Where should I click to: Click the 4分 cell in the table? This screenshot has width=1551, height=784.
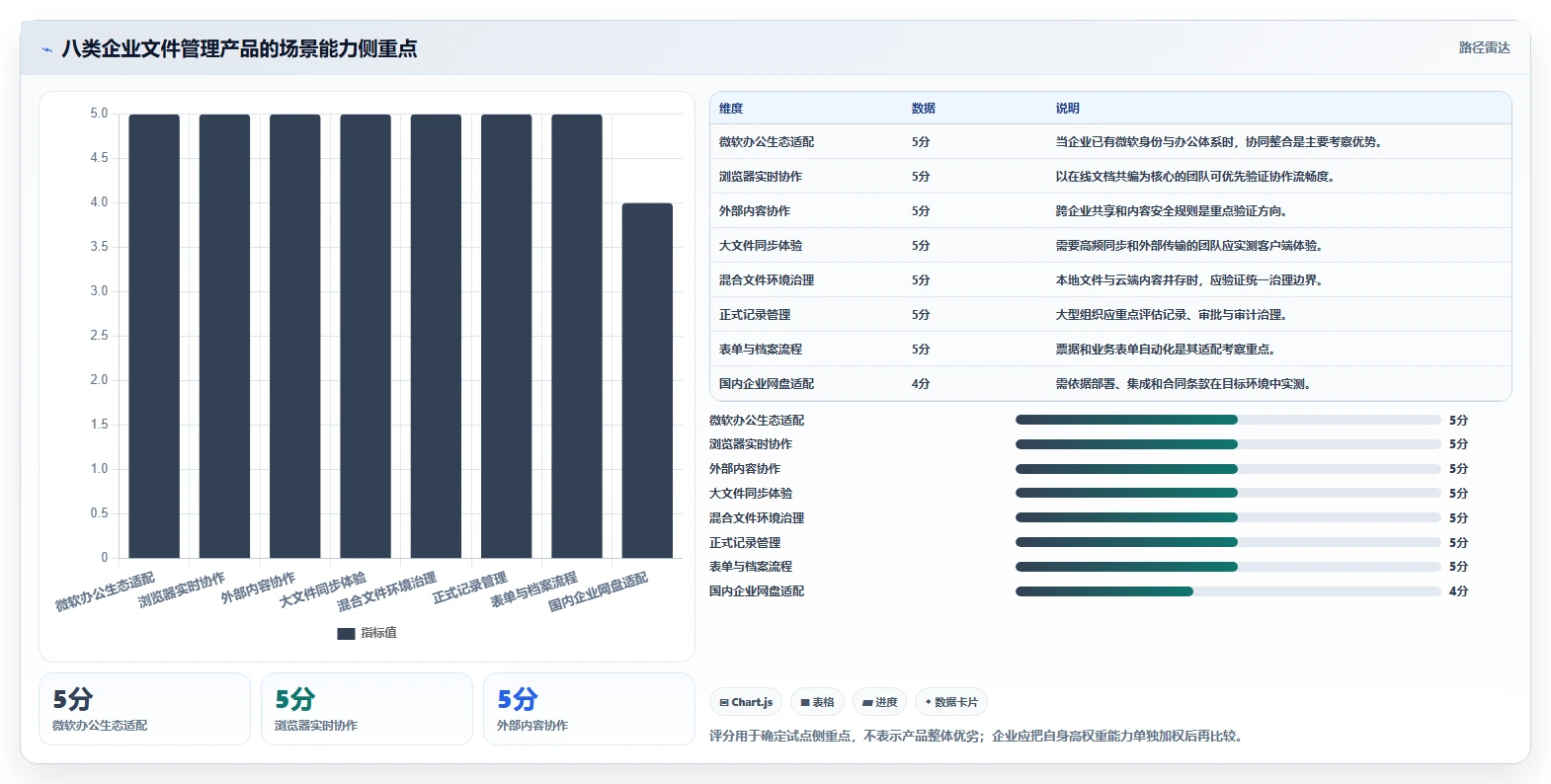pos(921,384)
